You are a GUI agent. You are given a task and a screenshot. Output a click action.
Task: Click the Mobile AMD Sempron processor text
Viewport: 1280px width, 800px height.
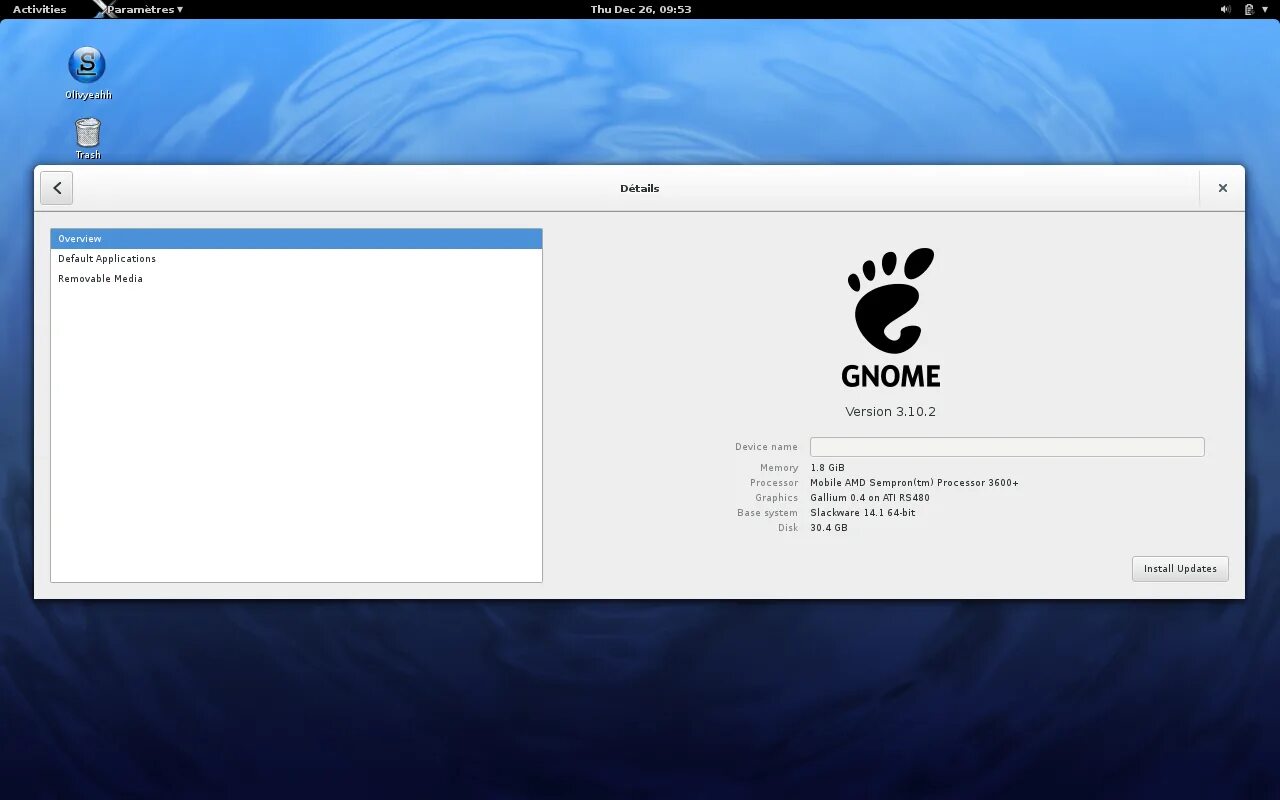pyautogui.click(x=914, y=483)
